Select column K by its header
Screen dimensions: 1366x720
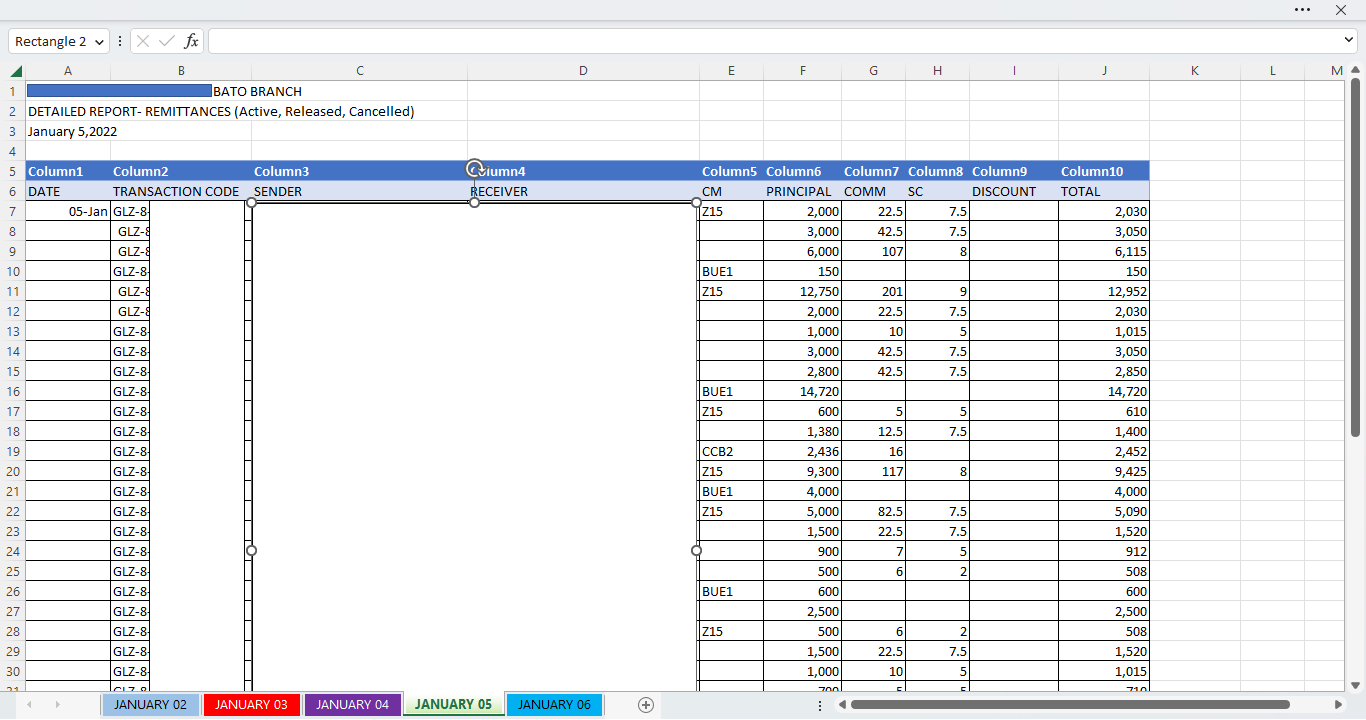1194,71
